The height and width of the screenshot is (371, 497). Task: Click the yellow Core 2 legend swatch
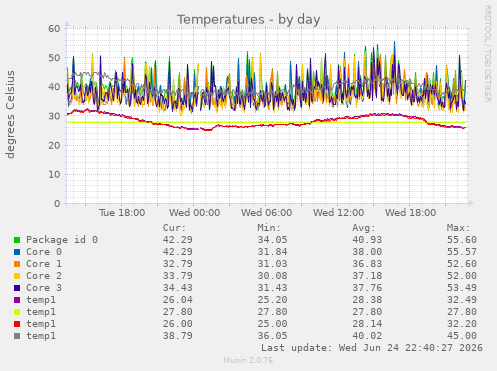[17, 276]
